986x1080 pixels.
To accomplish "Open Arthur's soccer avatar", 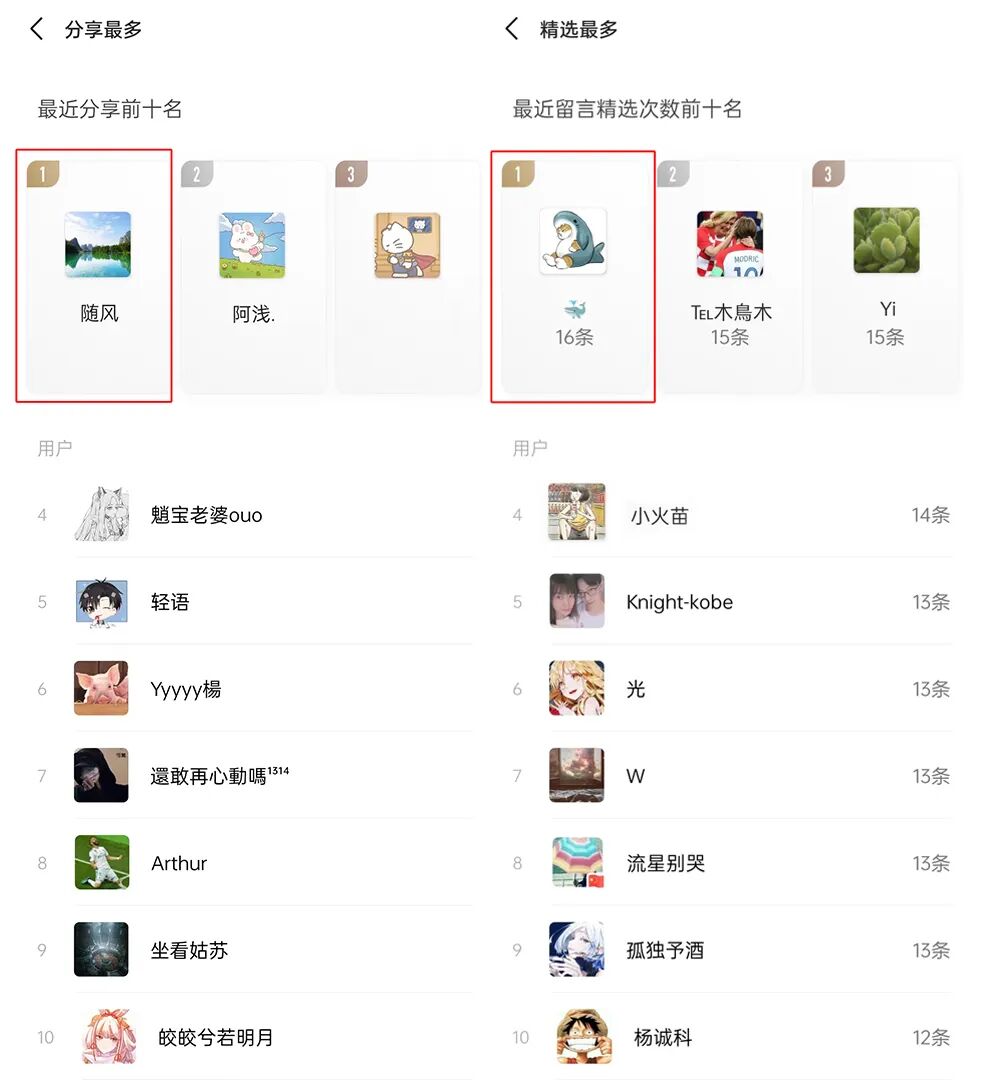I will click(101, 862).
